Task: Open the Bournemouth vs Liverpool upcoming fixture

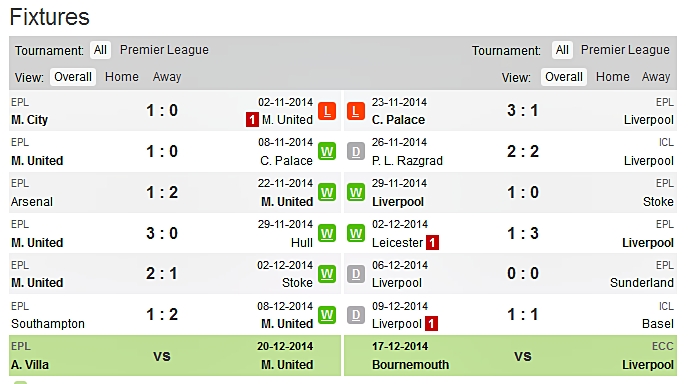Action: (x=510, y=355)
